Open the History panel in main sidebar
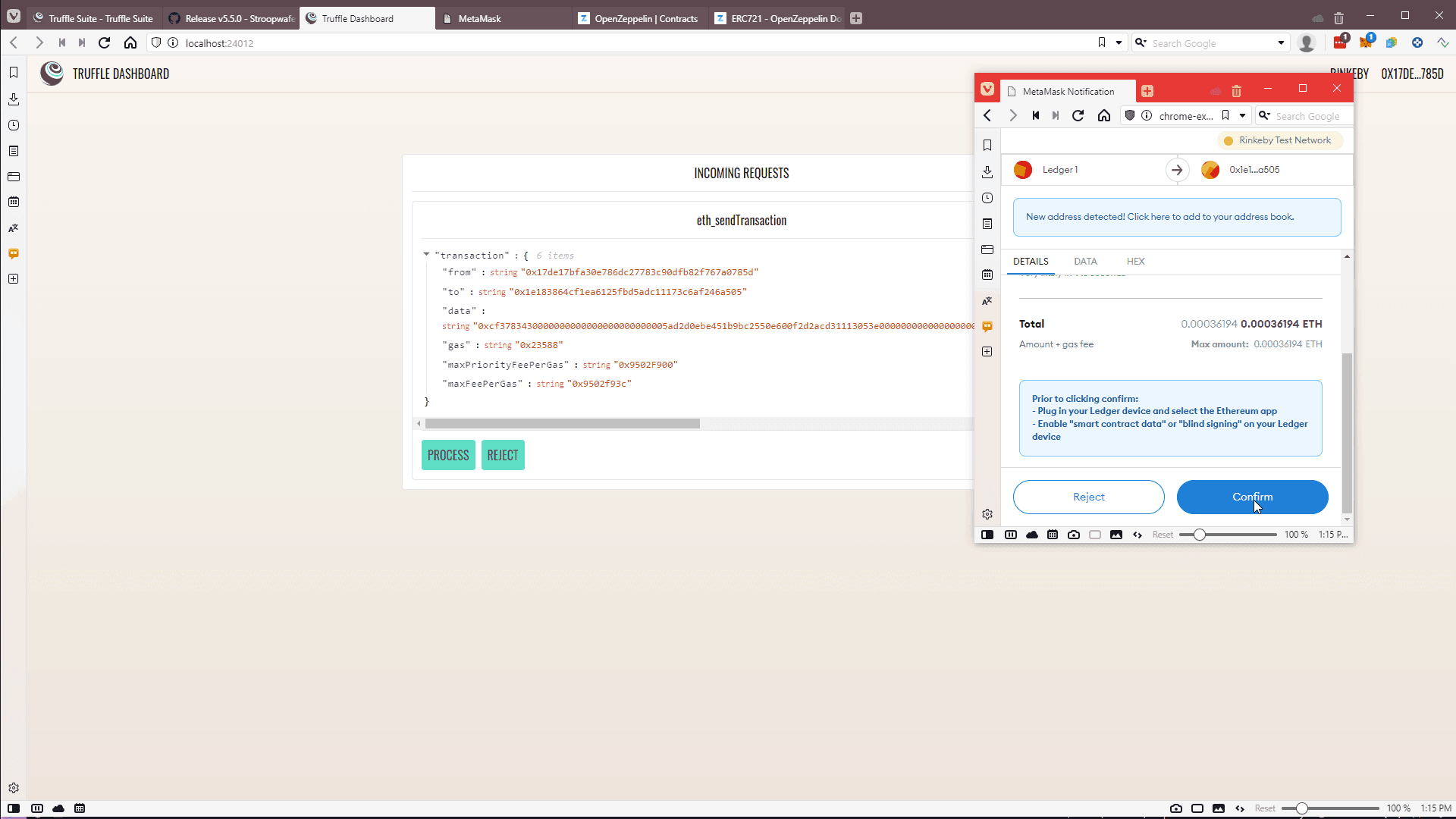This screenshot has height=819, width=1456. [x=14, y=125]
